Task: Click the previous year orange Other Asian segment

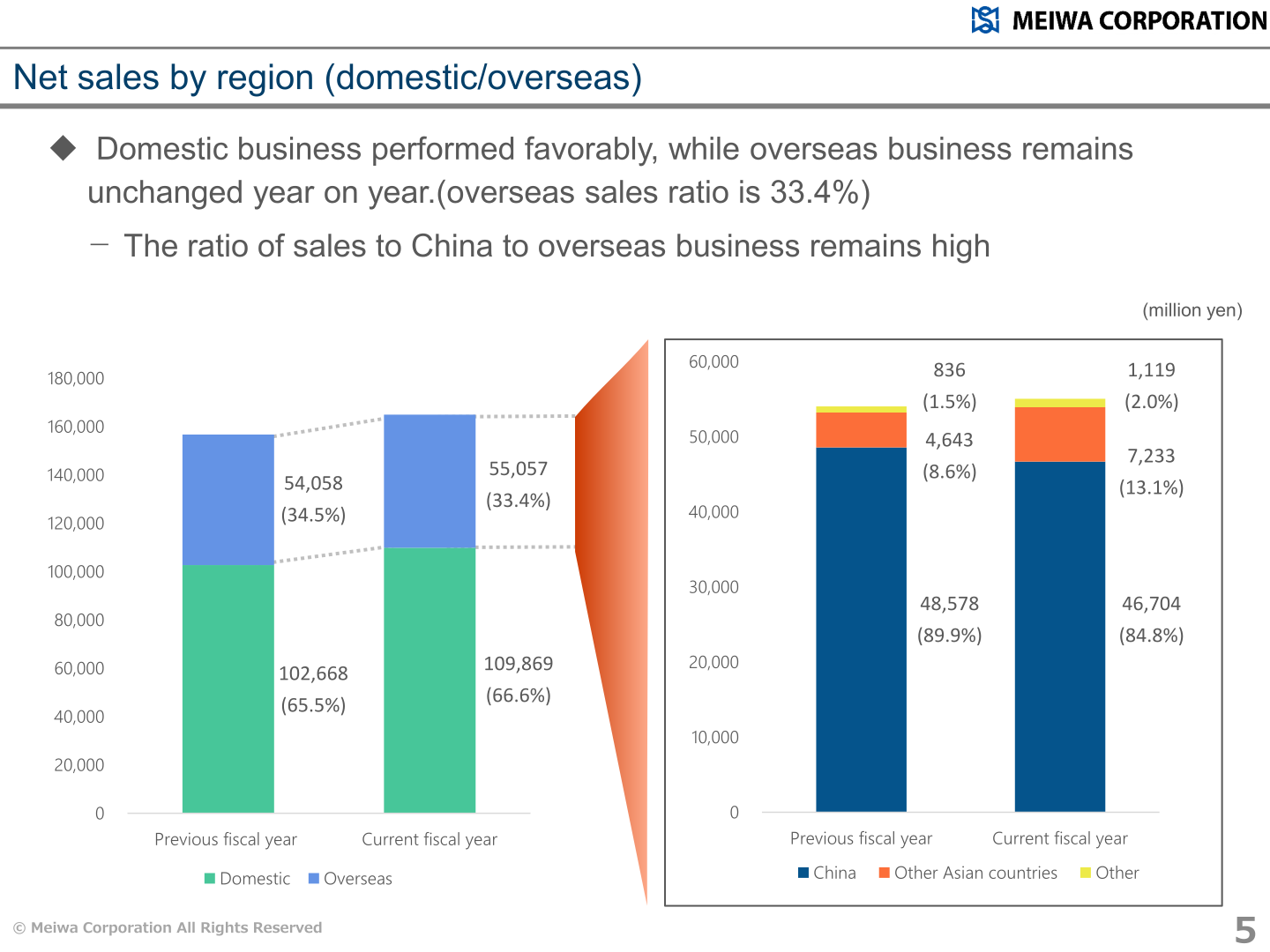Action: point(861,430)
